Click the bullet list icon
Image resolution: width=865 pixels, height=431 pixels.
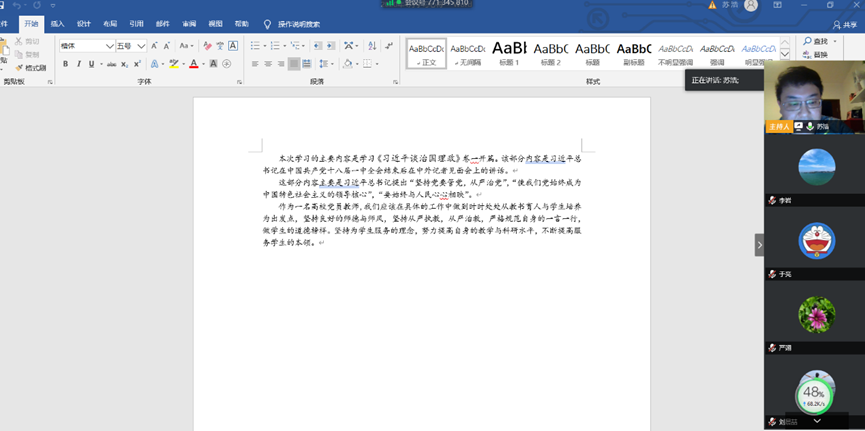coord(255,46)
